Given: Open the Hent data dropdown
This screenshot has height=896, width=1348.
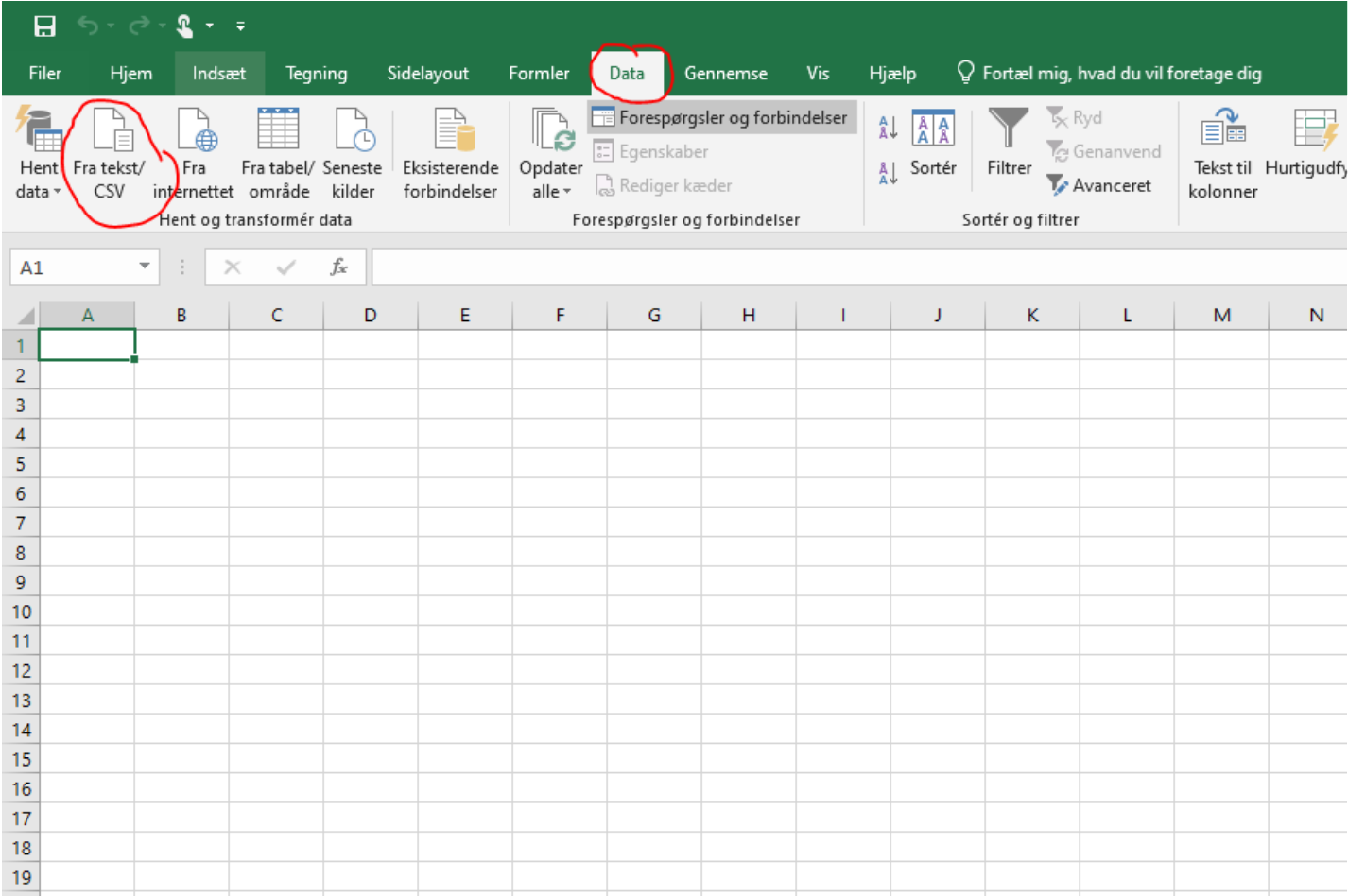Looking at the screenshot, I should pos(38,154).
